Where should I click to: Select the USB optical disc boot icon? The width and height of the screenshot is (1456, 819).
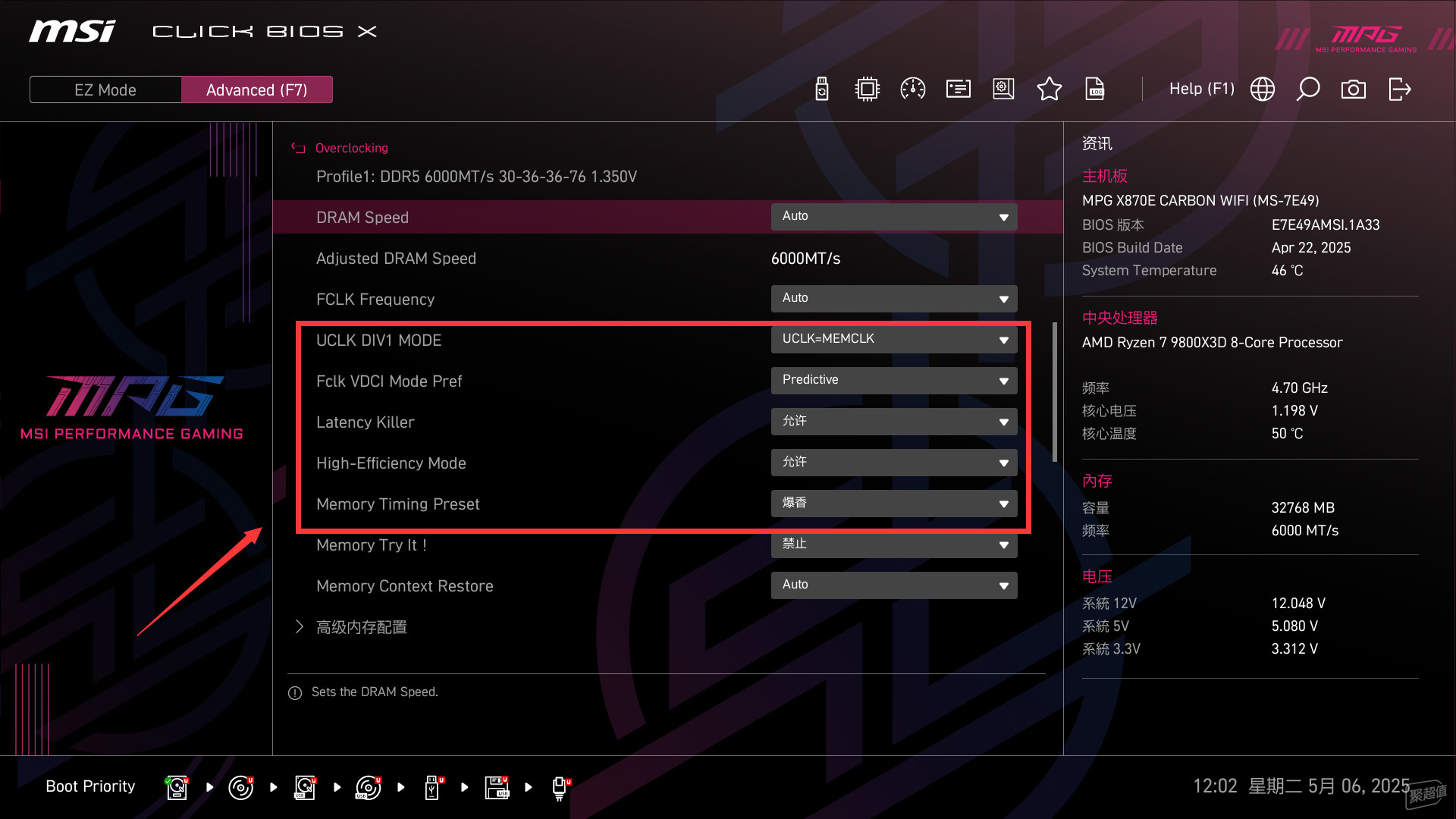click(x=369, y=787)
